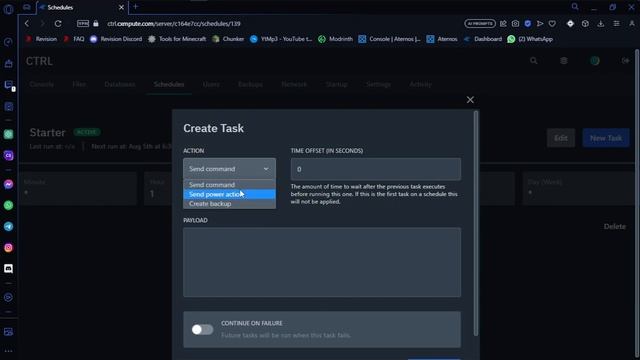The height and width of the screenshot is (360, 640).
Task: Open the Action dropdown
Action: [x=229, y=169]
